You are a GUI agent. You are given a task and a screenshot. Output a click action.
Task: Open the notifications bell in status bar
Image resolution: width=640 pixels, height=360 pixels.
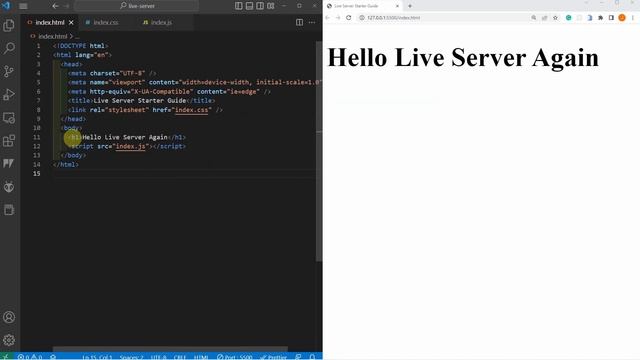point(312,357)
